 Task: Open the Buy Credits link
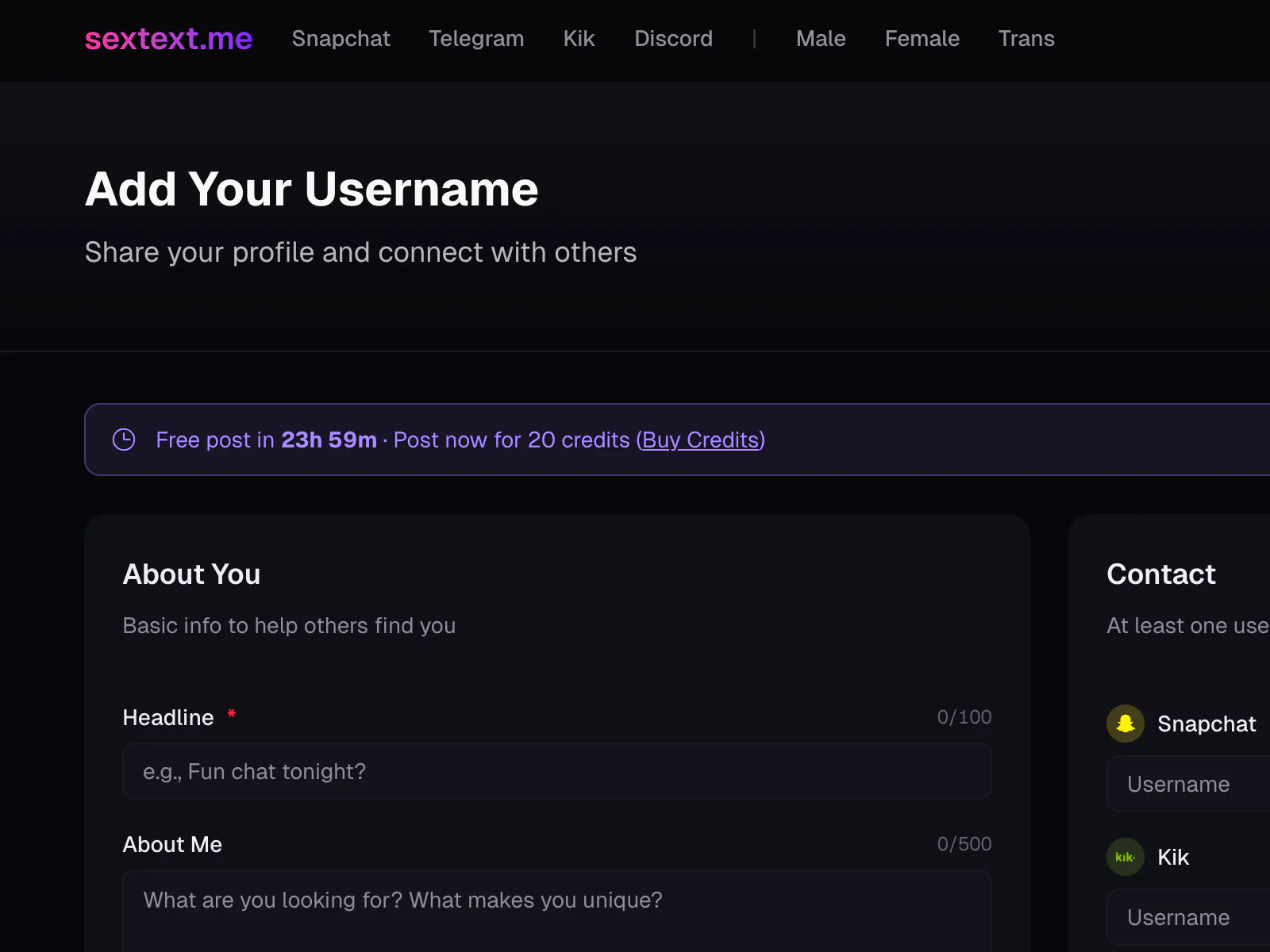coord(702,440)
